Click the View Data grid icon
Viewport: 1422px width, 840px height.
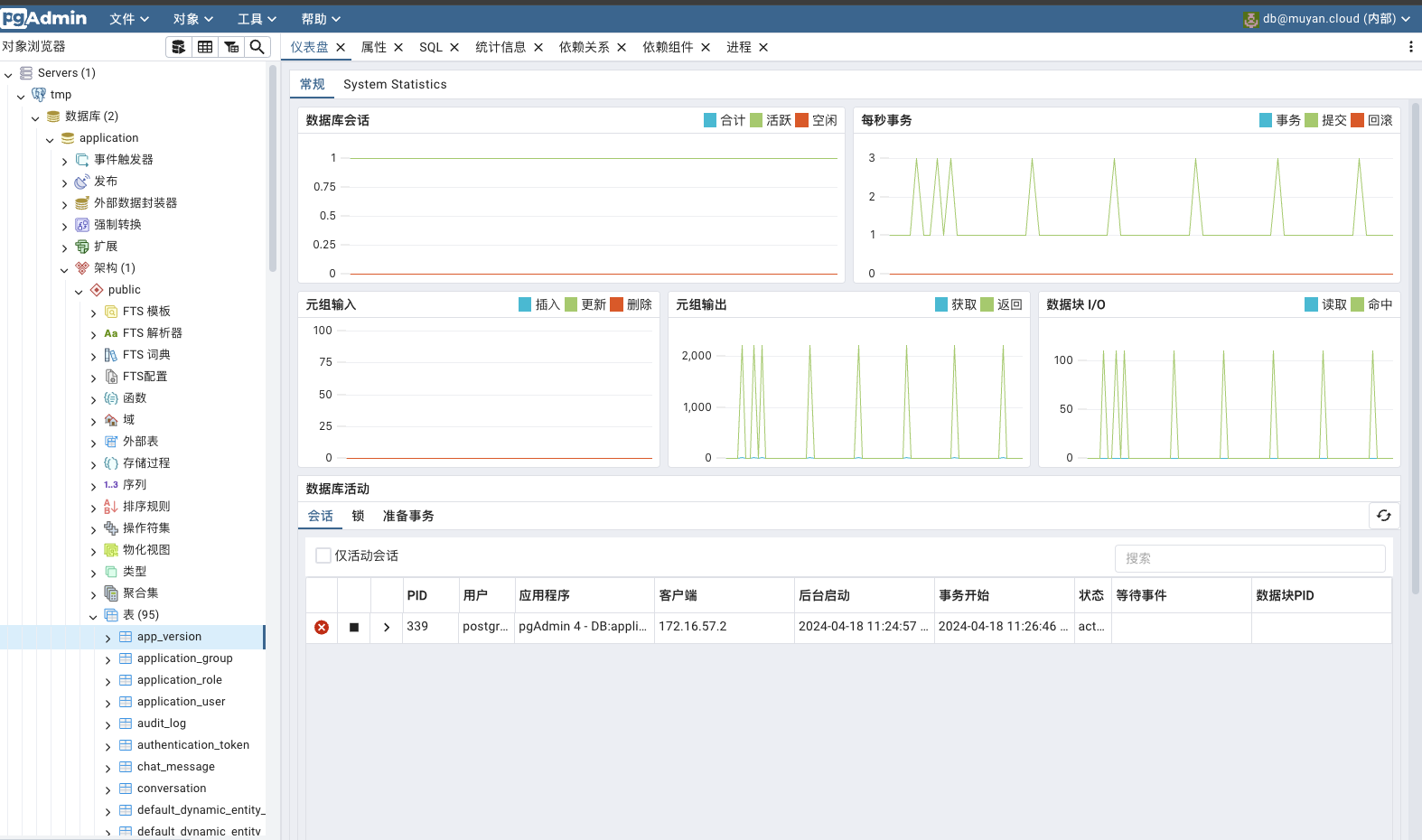point(205,47)
